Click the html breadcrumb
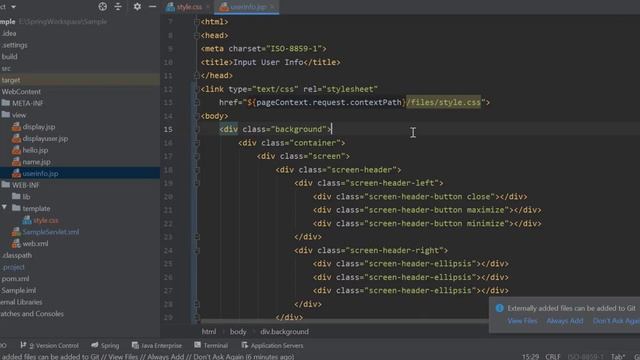Screen dimensions: 640x360 209,332
